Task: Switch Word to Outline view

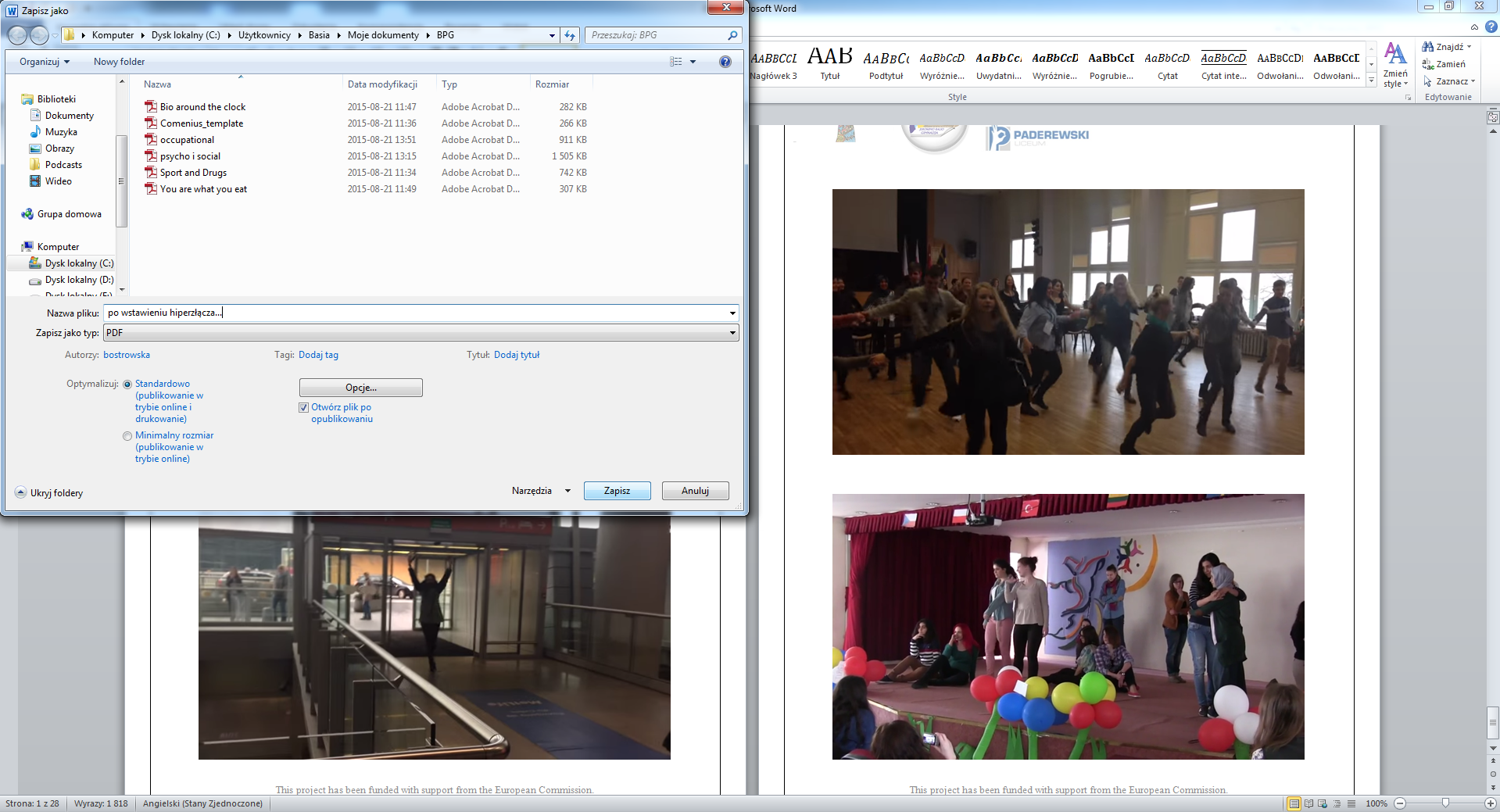Action: pyautogui.click(x=1337, y=803)
